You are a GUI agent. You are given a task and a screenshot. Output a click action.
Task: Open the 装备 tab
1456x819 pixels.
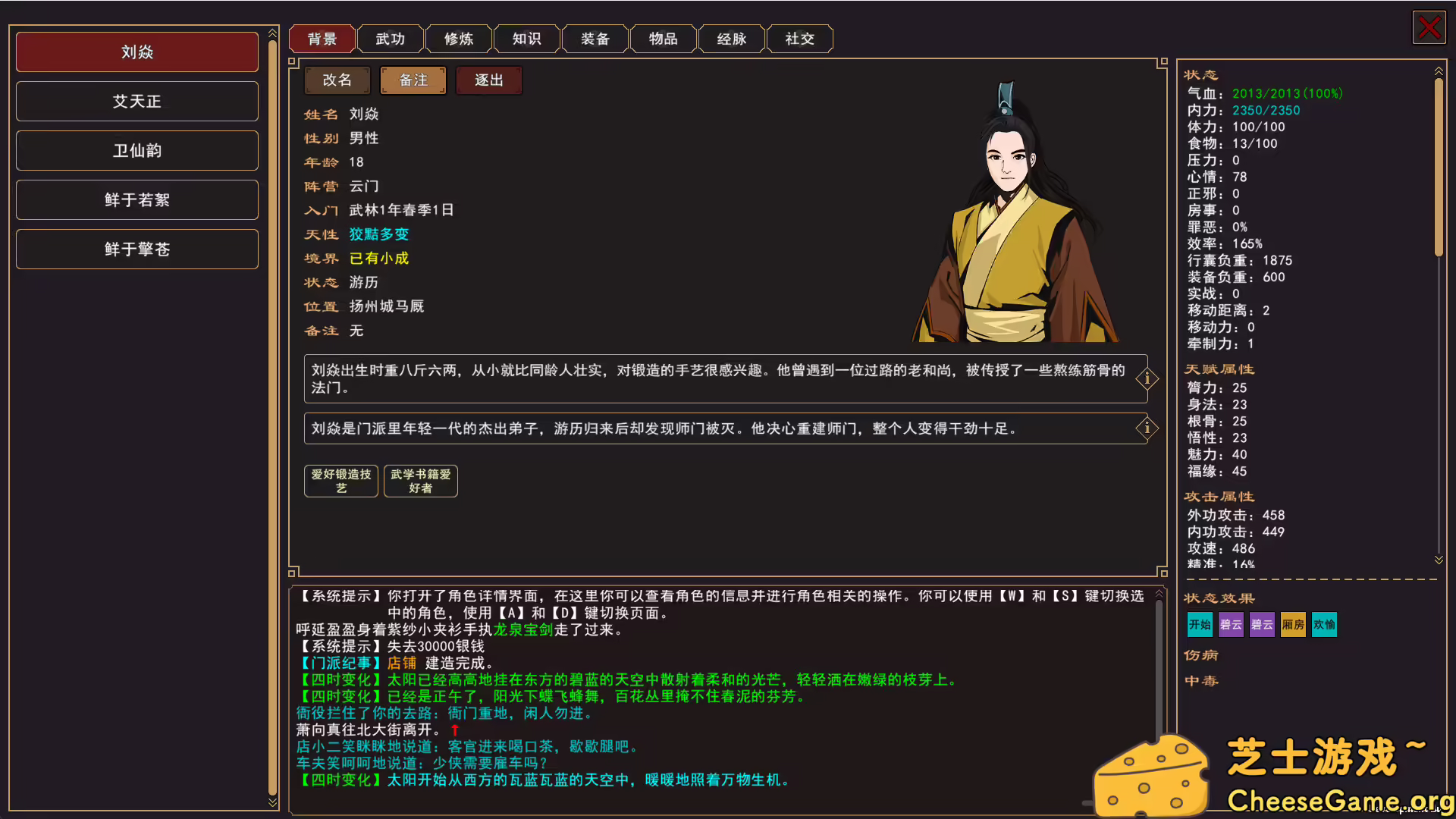(595, 39)
